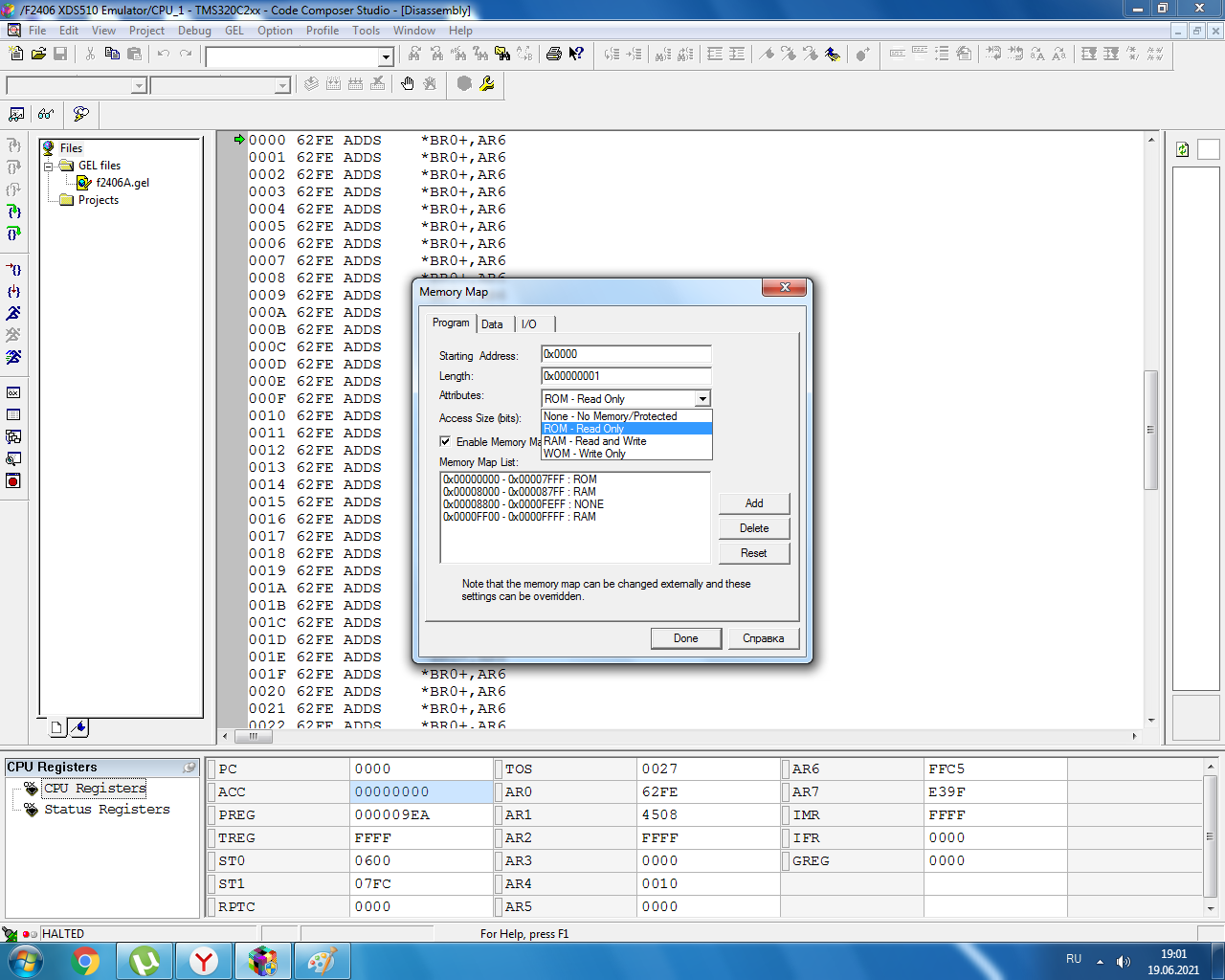Click the ACC register value 00000000

pyautogui.click(x=421, y=791)
